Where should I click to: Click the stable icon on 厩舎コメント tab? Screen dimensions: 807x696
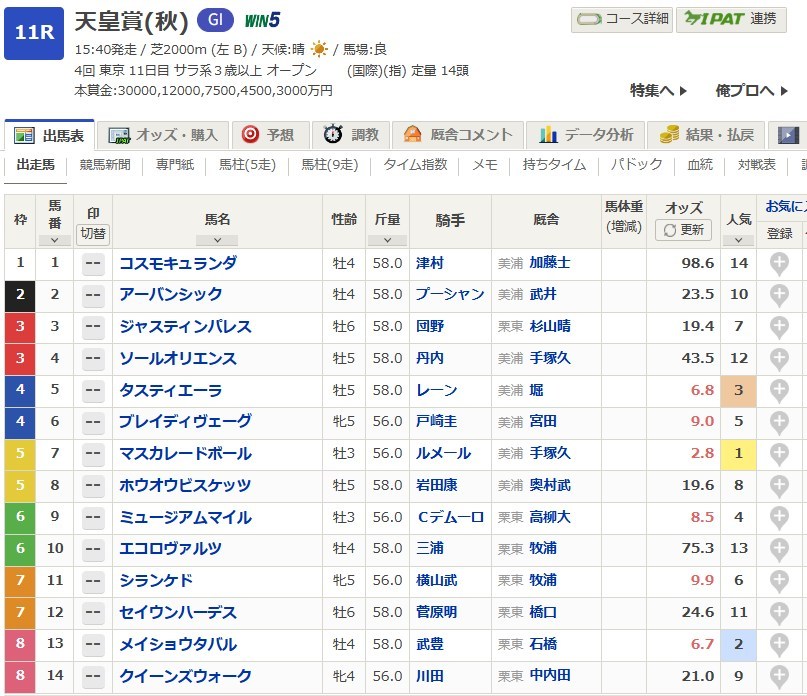[412, 135]
